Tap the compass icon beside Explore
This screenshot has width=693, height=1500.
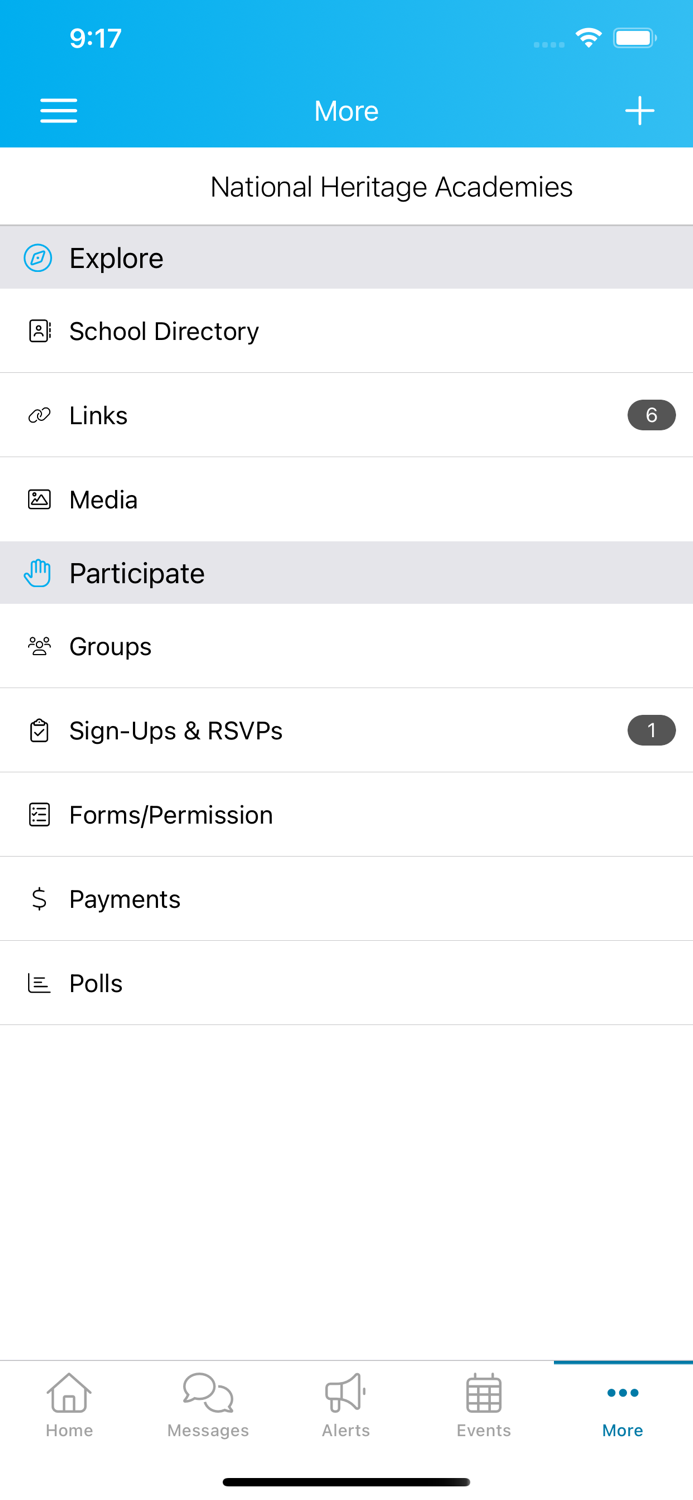pos(37,258)
